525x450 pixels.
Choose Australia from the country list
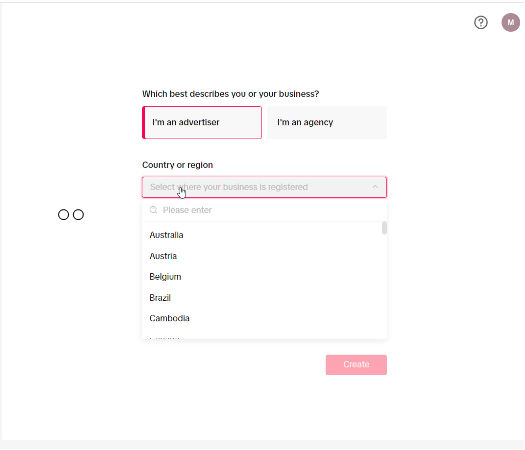point(265,235)
